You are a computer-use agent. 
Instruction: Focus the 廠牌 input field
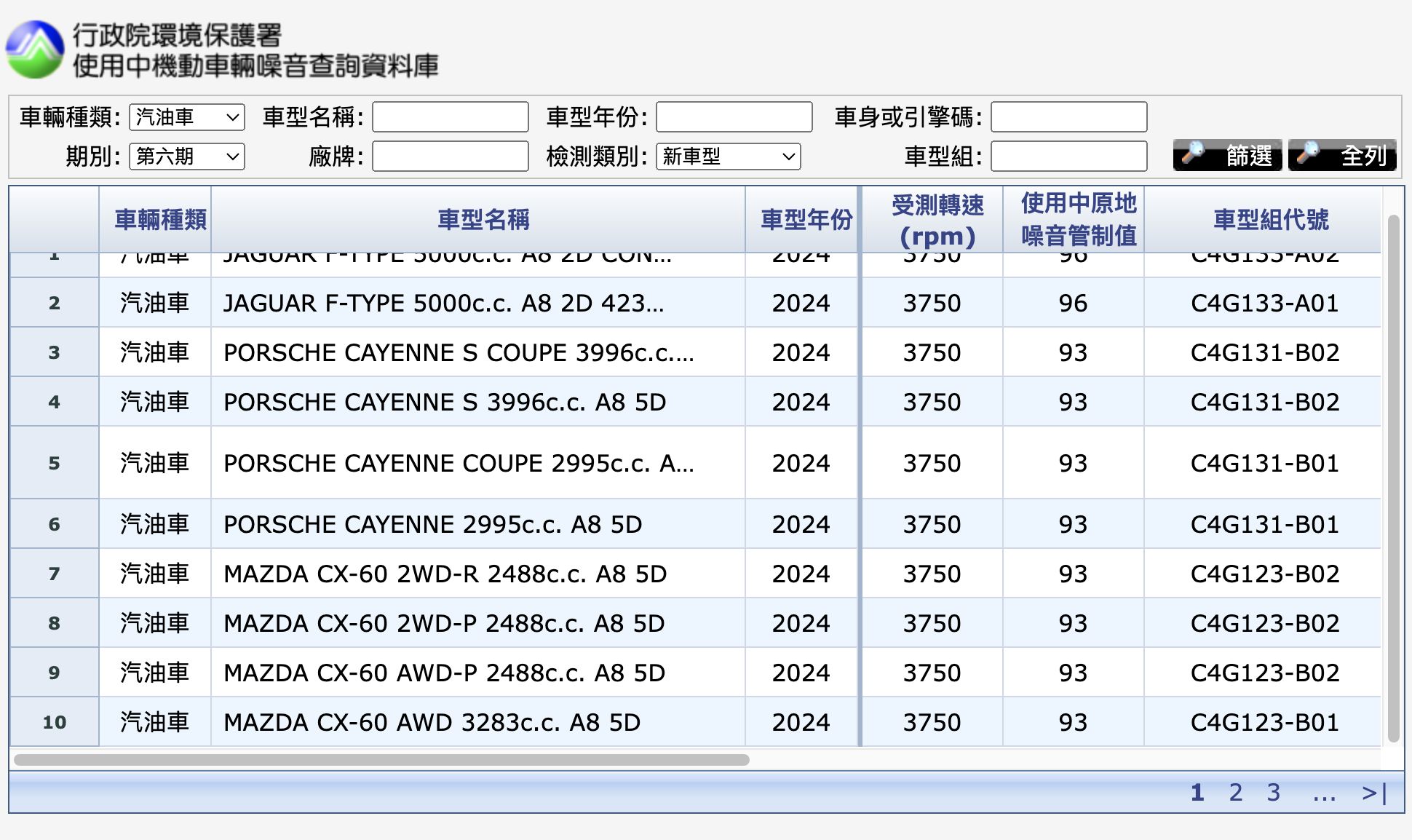[x=451, y=156]
